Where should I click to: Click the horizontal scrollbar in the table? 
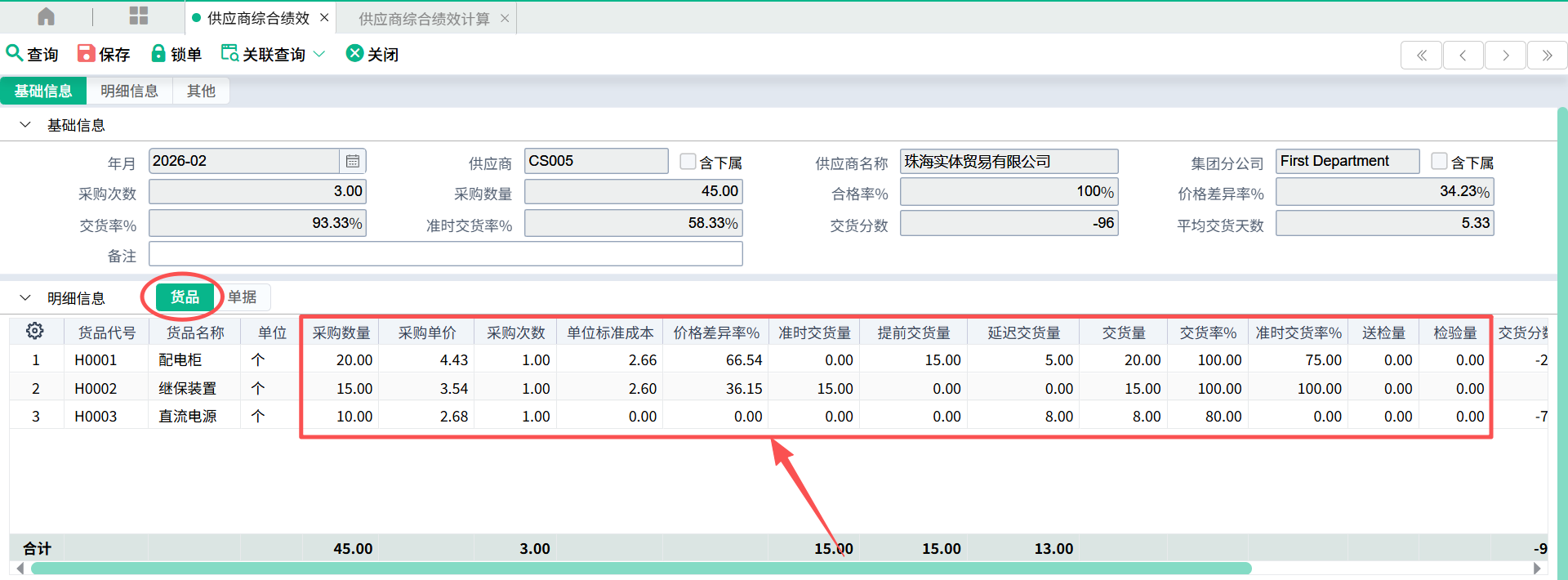pyautogui.click(x=640, y=568)
